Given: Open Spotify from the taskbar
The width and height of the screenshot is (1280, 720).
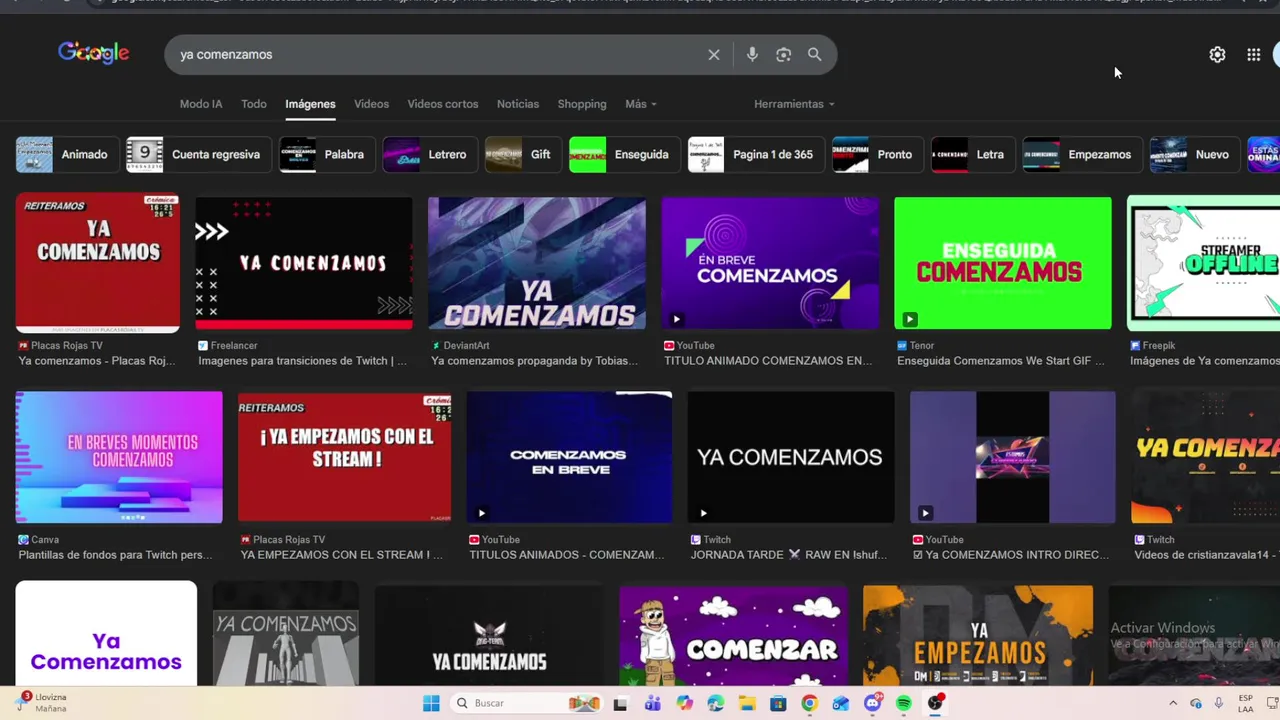Looking at the screenshot, I should click(904, 704).
